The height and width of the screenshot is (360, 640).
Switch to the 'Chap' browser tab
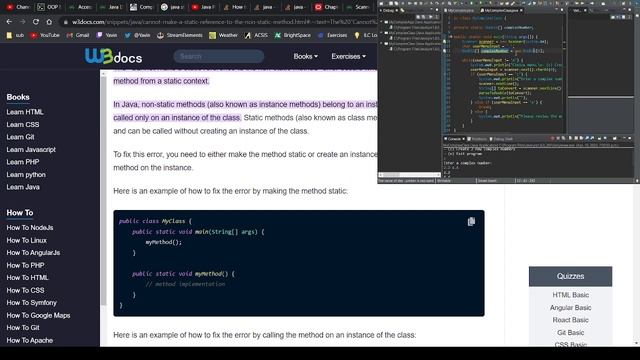pos(326,7)
